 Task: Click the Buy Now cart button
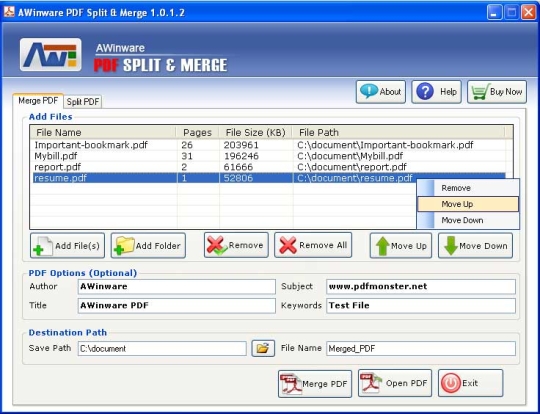click(x=497, y=92)
